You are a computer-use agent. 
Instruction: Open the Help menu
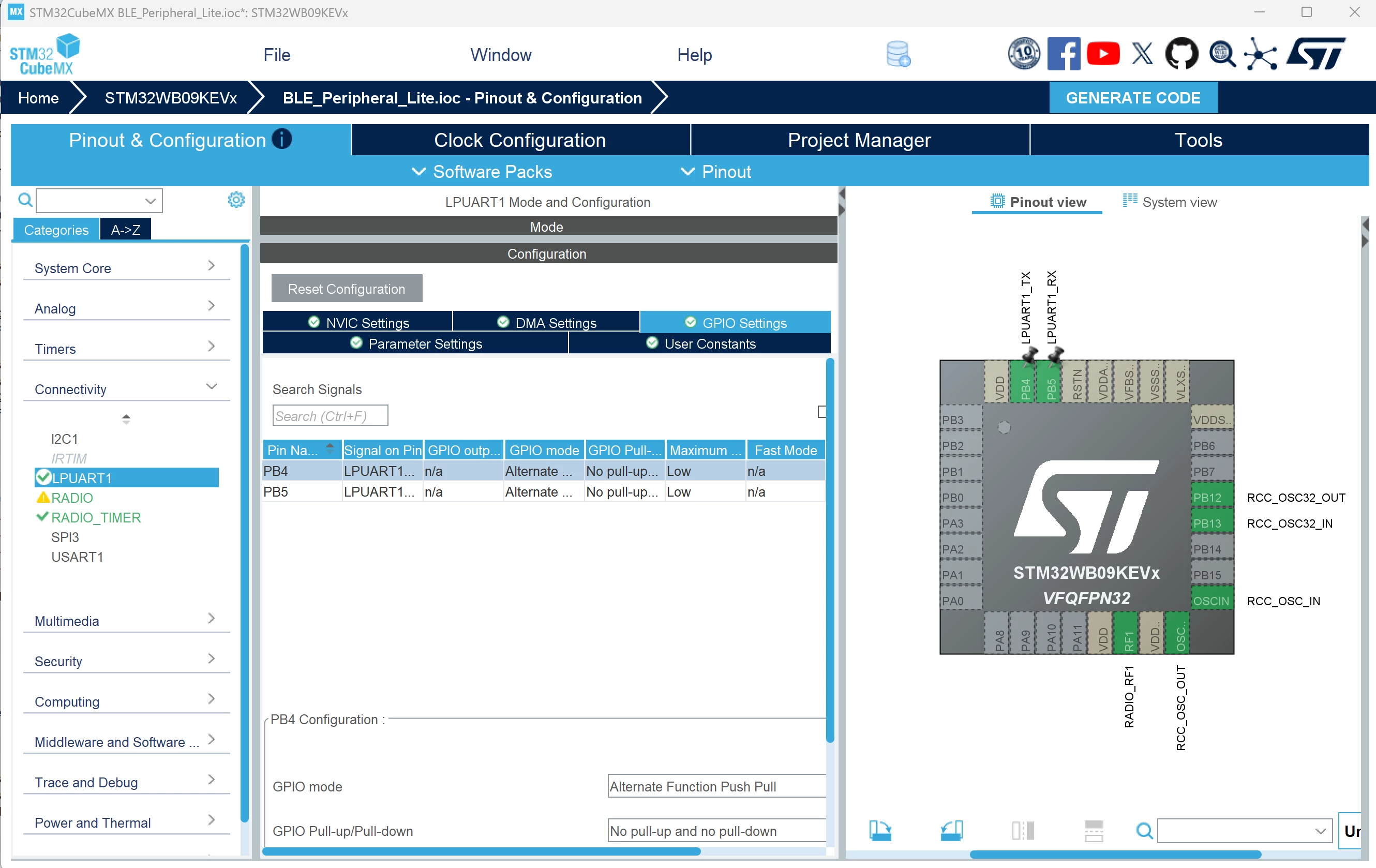(x=694, y=55)
